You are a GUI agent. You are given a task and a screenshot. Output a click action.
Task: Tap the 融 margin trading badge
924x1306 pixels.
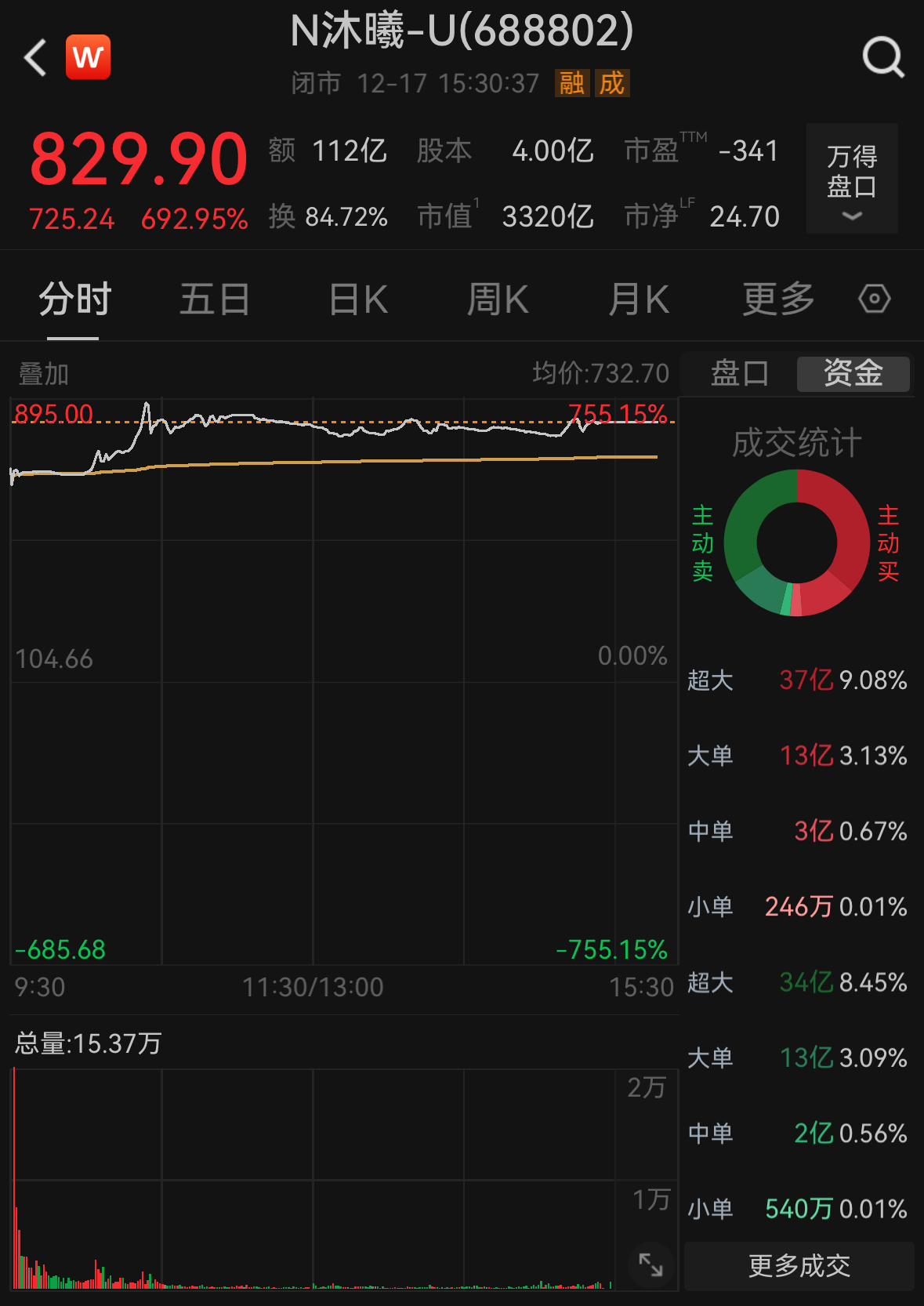(x=572, y=83)
